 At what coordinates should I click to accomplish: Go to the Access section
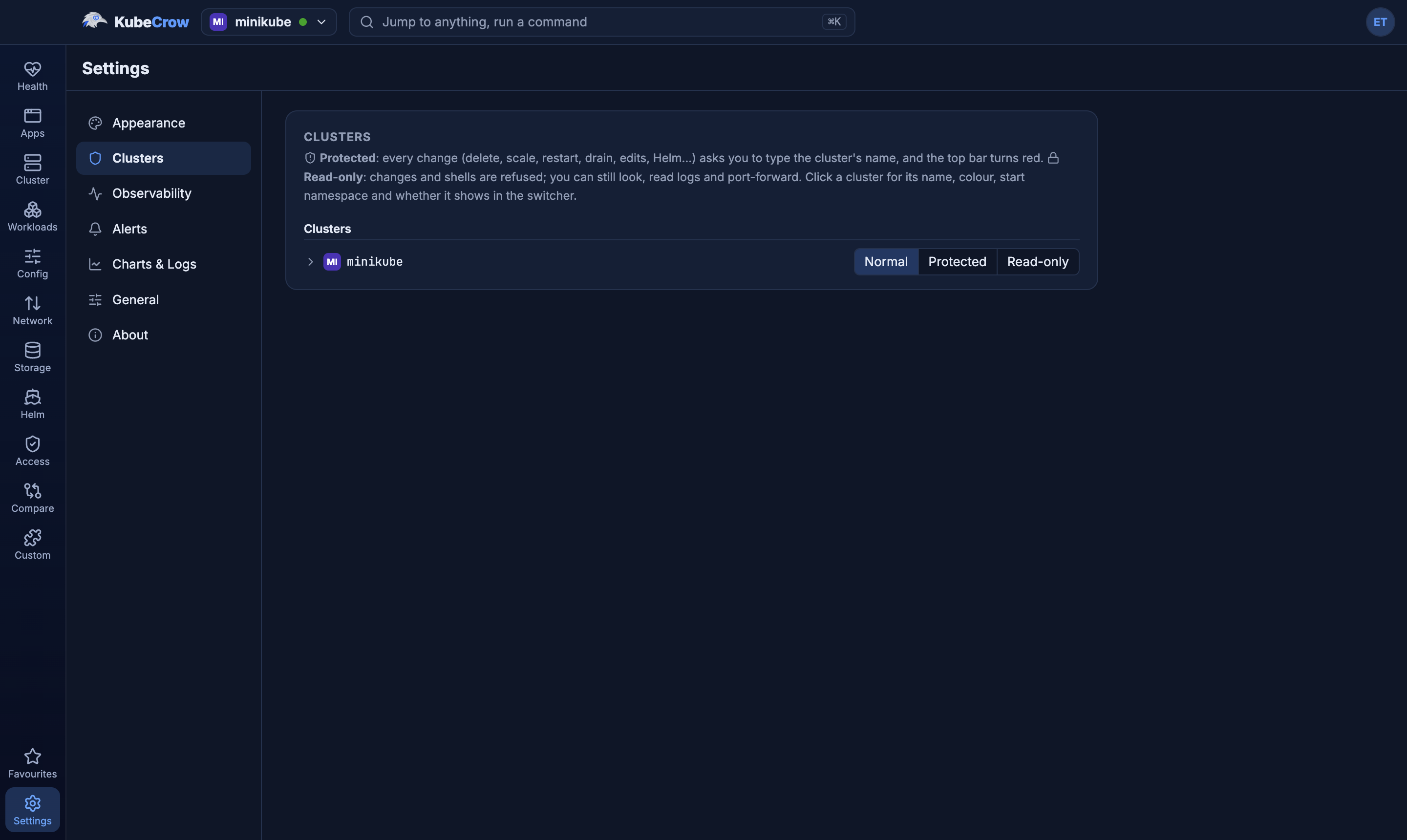(x=32, y=452)
